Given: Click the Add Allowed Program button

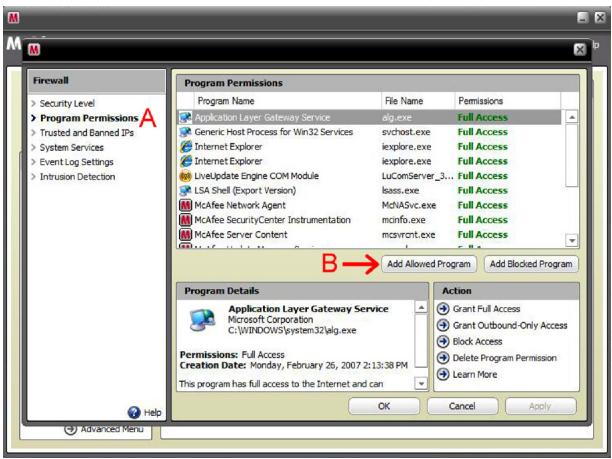Looking at the screenshot, I should (429, 264).
